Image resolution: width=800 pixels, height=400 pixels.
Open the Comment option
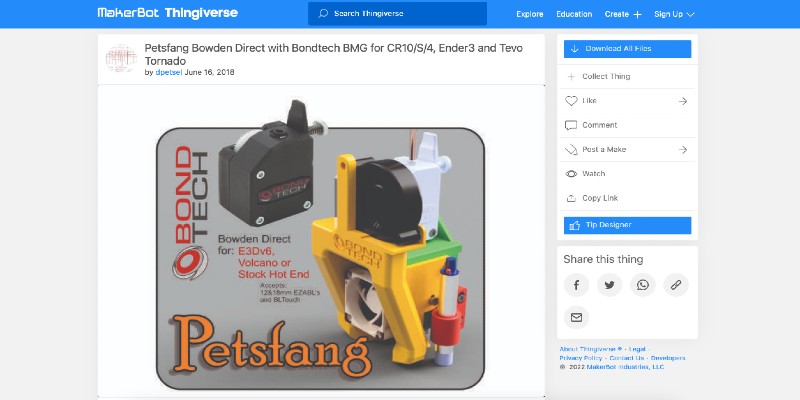[x=599, y=125]
